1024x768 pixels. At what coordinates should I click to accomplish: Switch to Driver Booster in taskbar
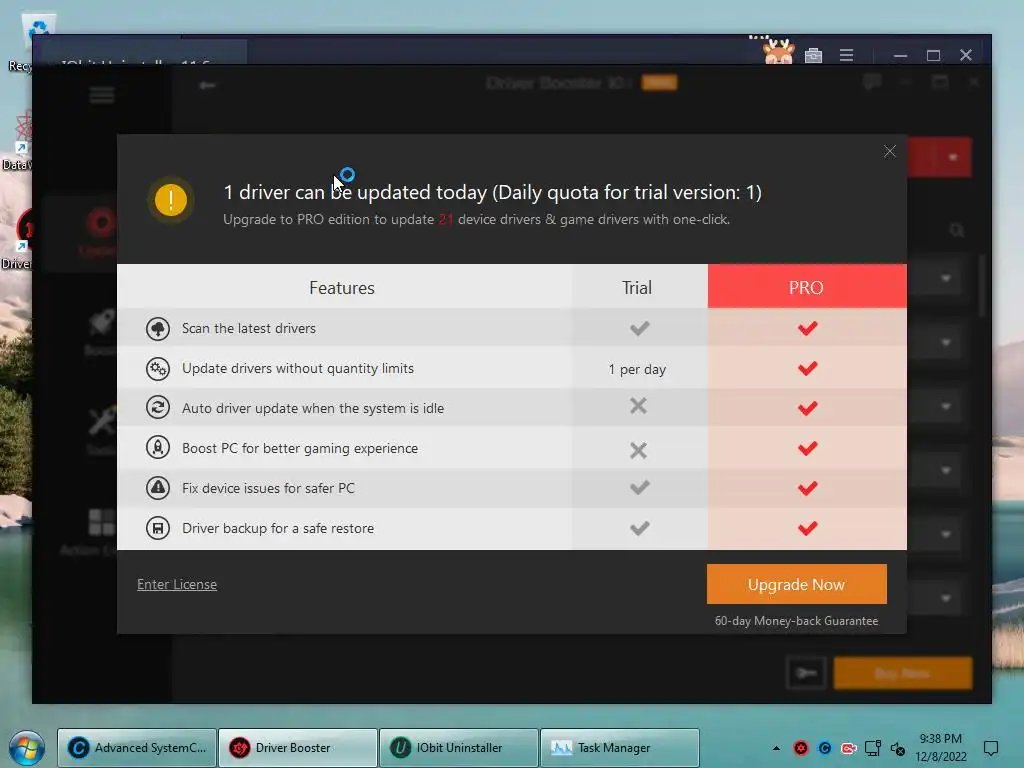tap(298, 748)
